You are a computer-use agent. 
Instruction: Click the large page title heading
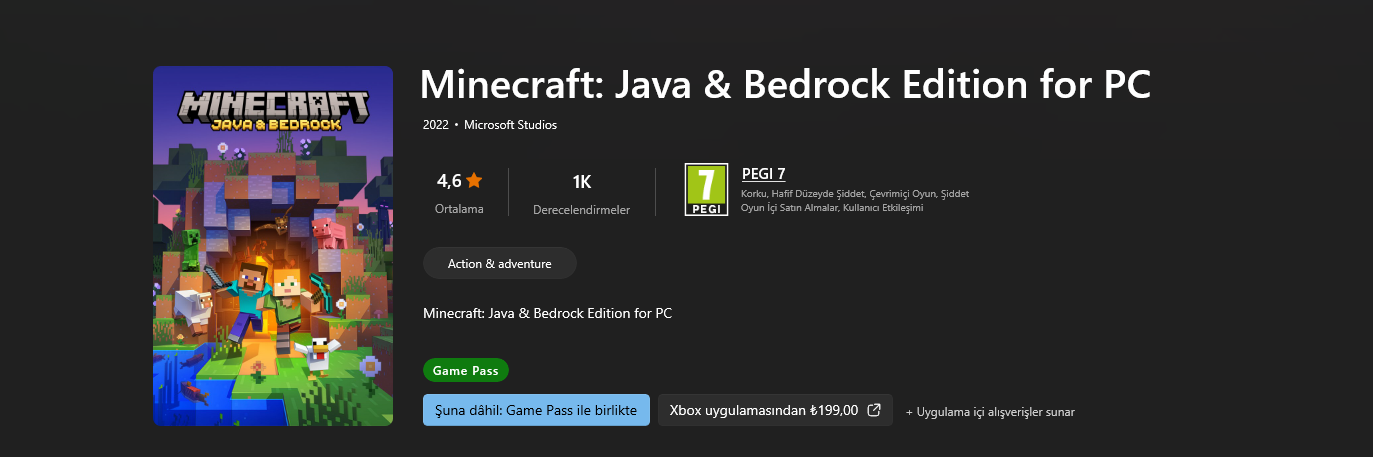785,85
